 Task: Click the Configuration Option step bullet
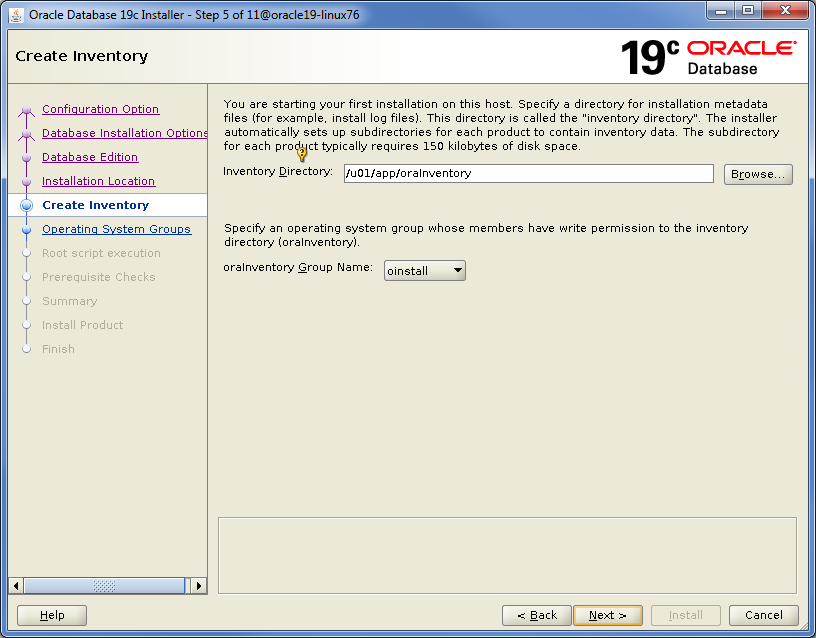click(27, 110)
